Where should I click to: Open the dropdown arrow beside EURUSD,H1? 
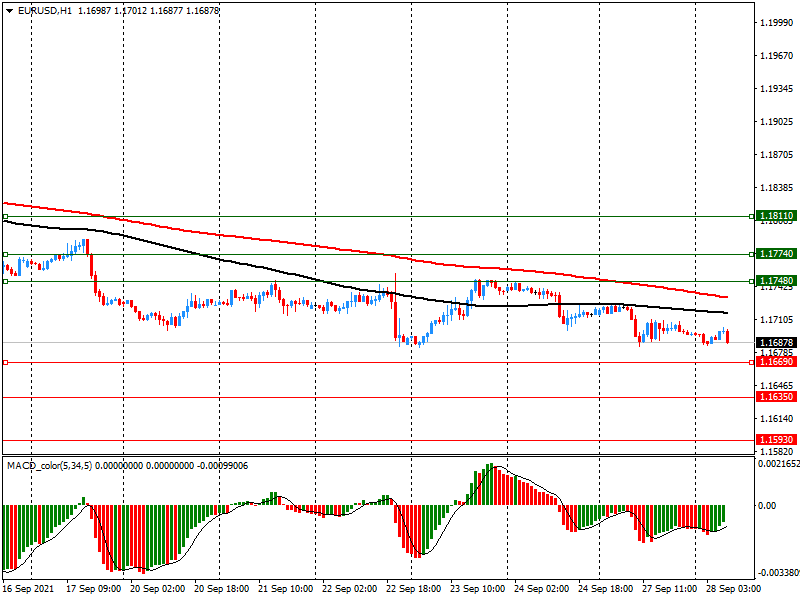(9, 11)
